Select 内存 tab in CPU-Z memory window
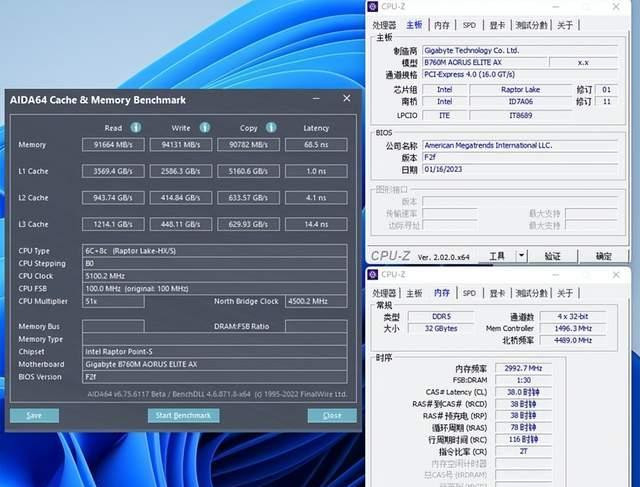This screenshot has height=487, width=640. [x=442, y=293]
